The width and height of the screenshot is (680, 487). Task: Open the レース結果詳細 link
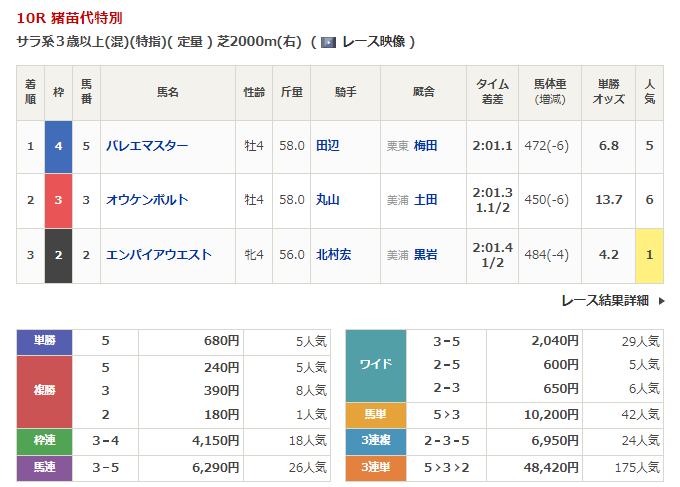[x=604, y=300]
